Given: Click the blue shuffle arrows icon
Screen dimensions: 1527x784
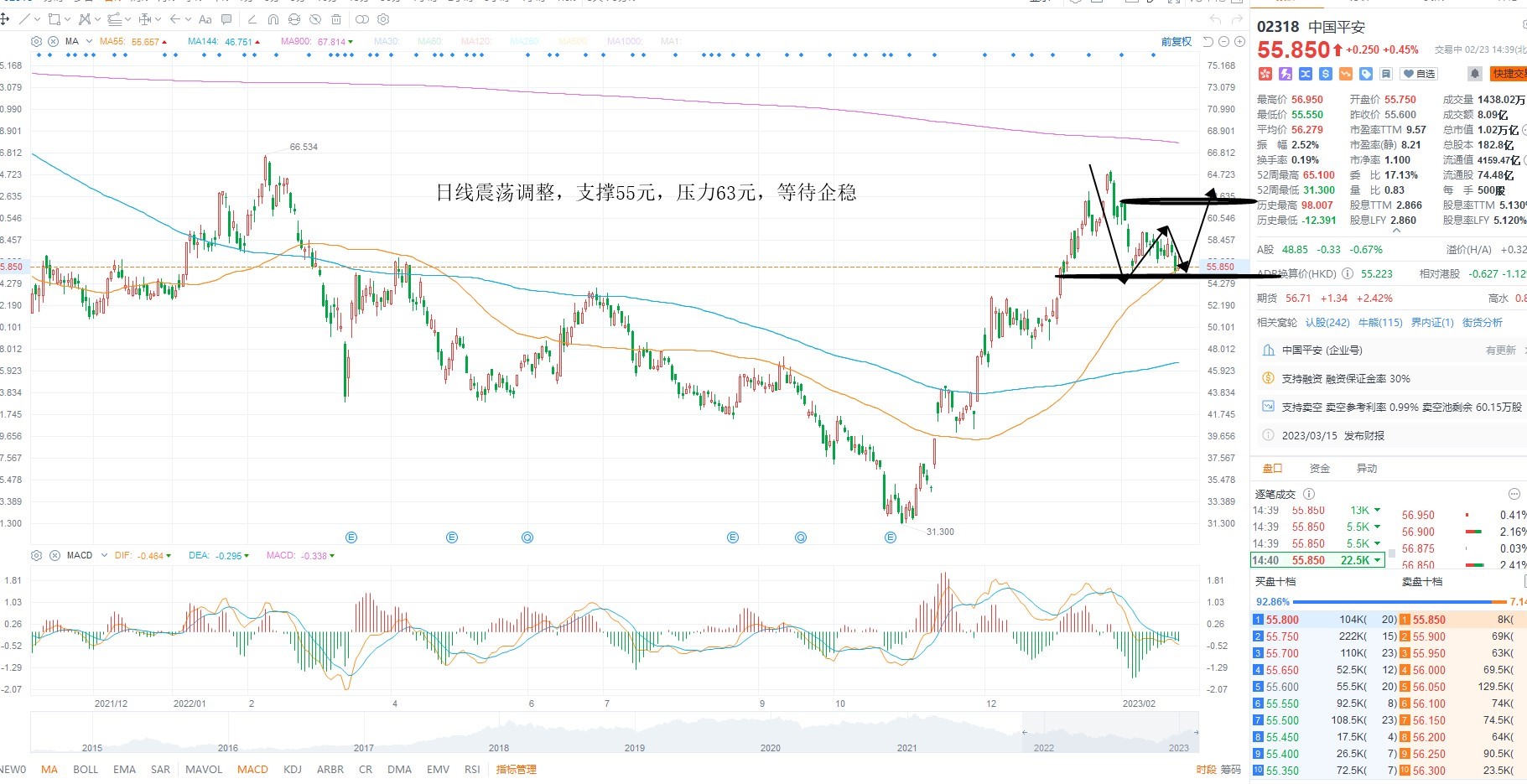Looking at the screenshot, I should point(1305,74).
